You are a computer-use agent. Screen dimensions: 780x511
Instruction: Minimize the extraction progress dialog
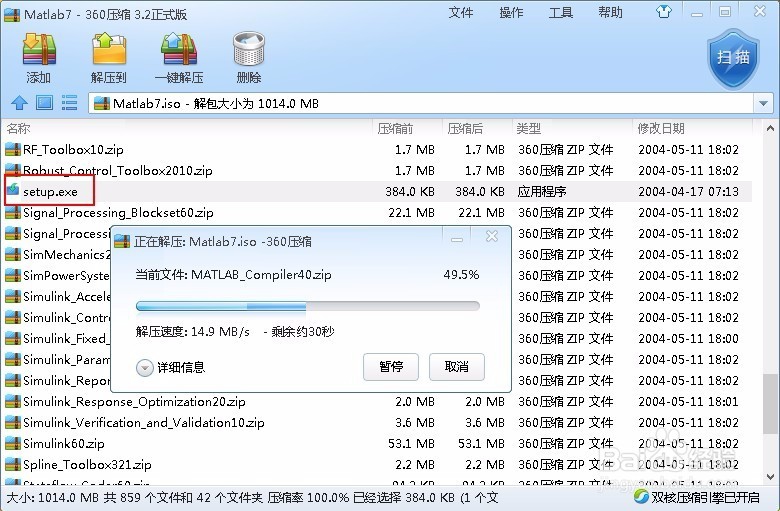(x=457, y=239)
